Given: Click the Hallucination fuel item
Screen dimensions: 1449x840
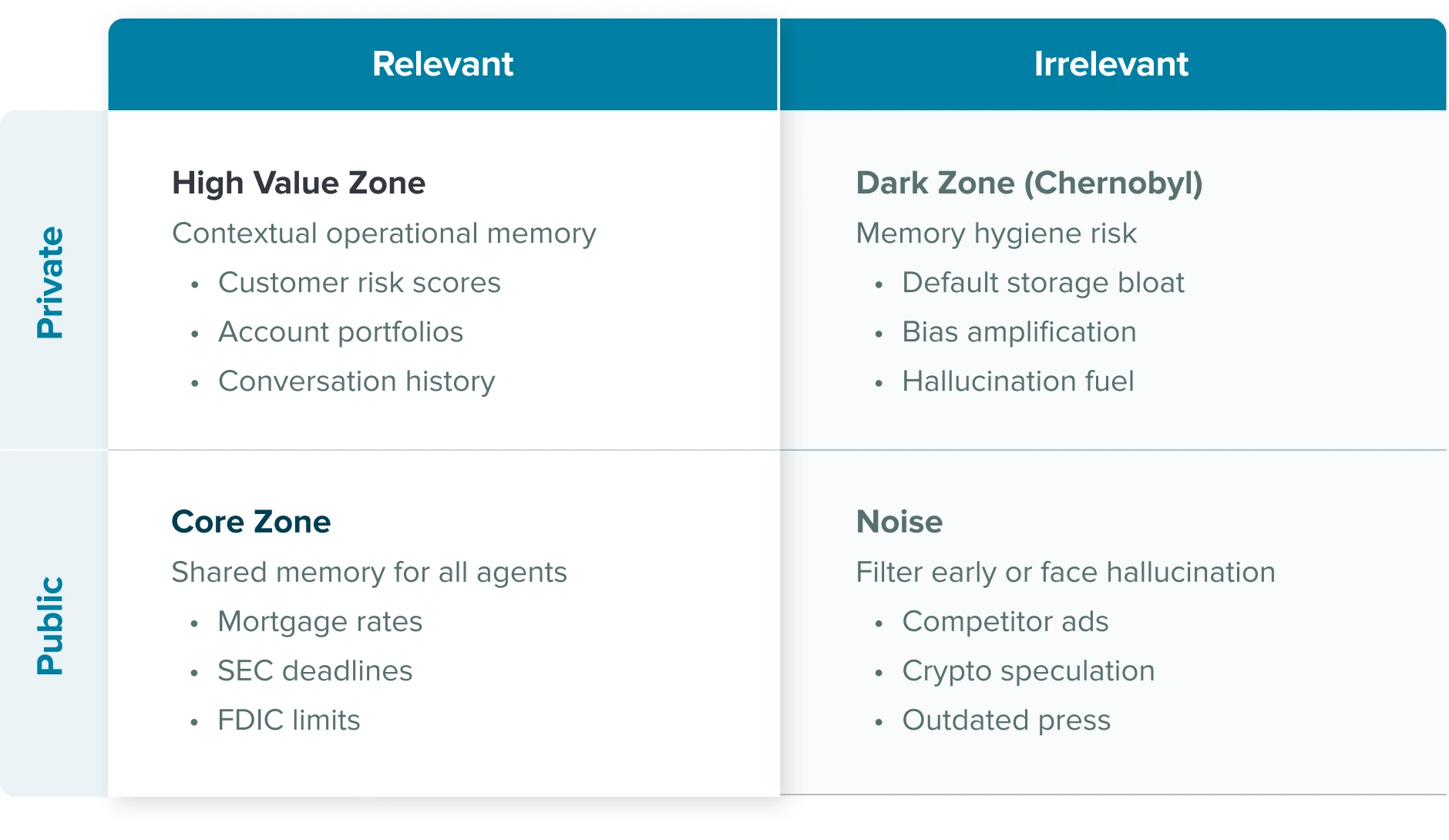Looking at the screenshot, I should [1017, 381].
